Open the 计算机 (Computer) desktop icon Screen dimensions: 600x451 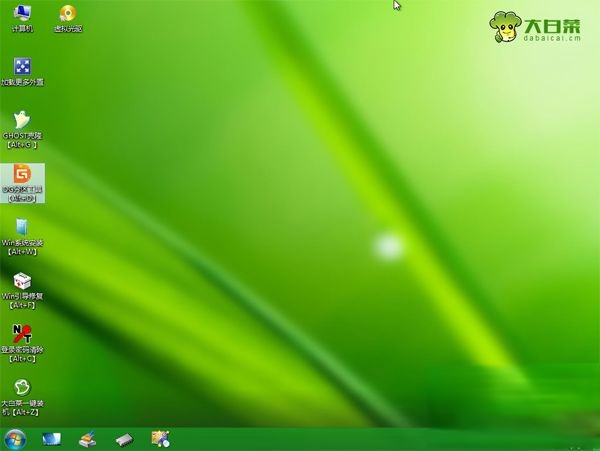tap(22, 18)
